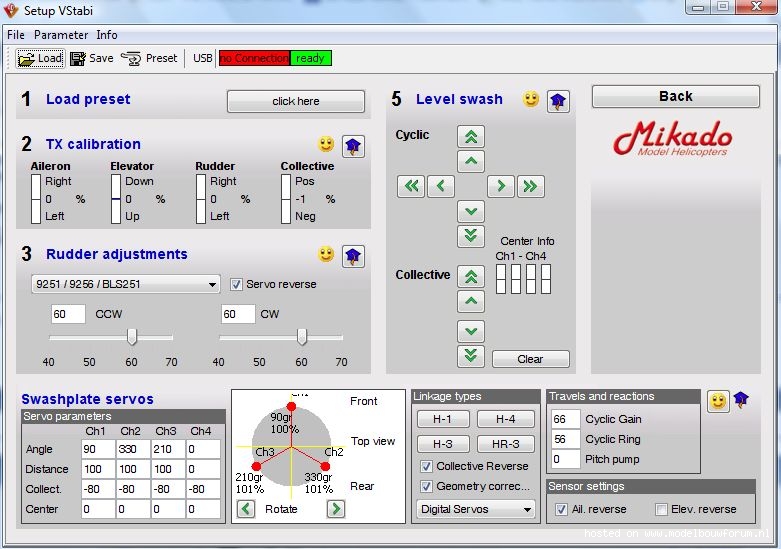This screenshot has height=549, width=781.
Task: Rotate swashplate diagram right
Action: click(x=336, y=509)
